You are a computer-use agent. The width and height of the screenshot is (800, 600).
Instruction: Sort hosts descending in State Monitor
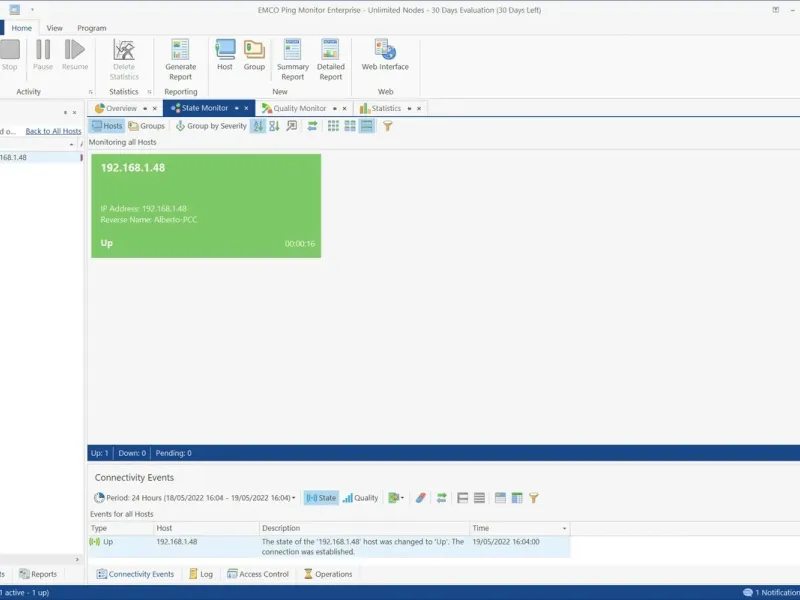pyautogui.click(x=274, y=126)
